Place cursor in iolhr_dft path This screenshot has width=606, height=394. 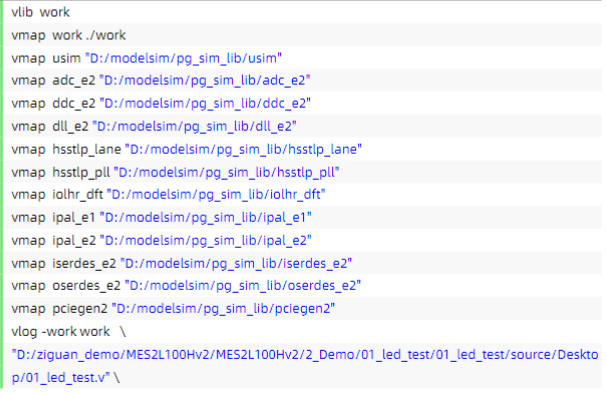(216, 194)
